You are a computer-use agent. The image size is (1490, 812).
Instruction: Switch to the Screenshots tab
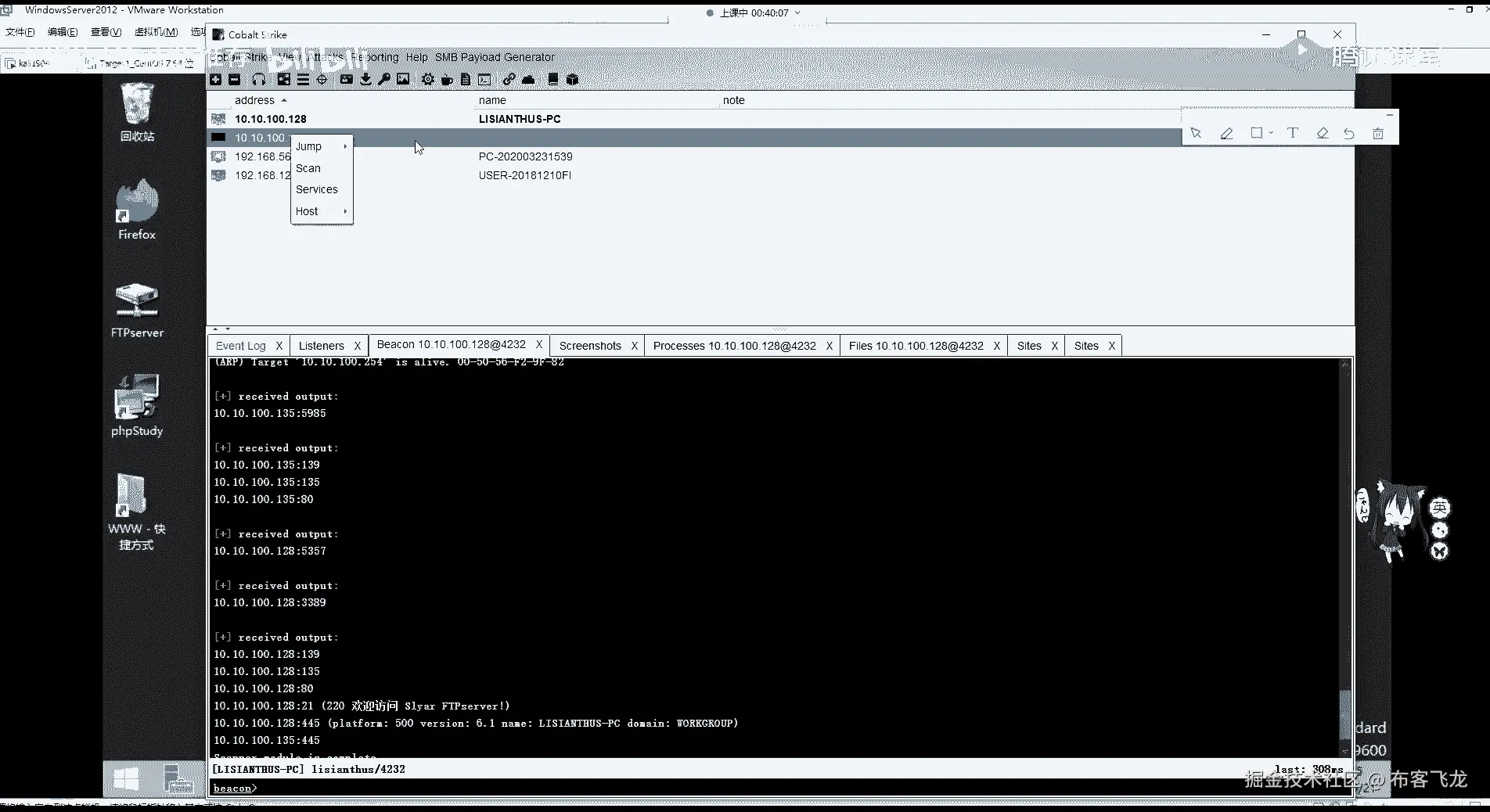[590, 346]
